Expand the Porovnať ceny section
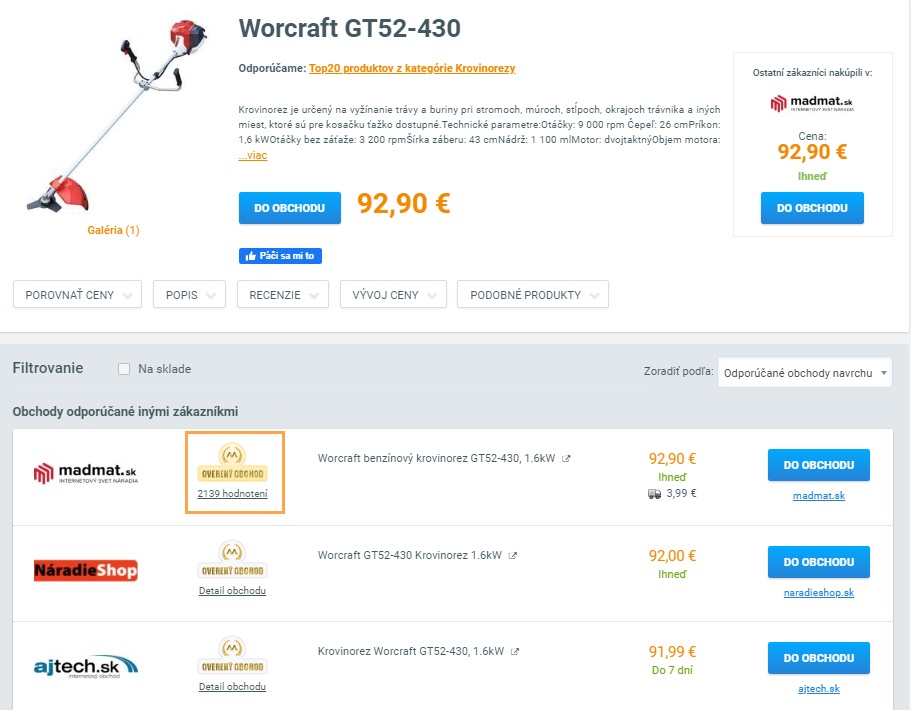The height and width of the screenshot is (710, 911). coord(77,295)
